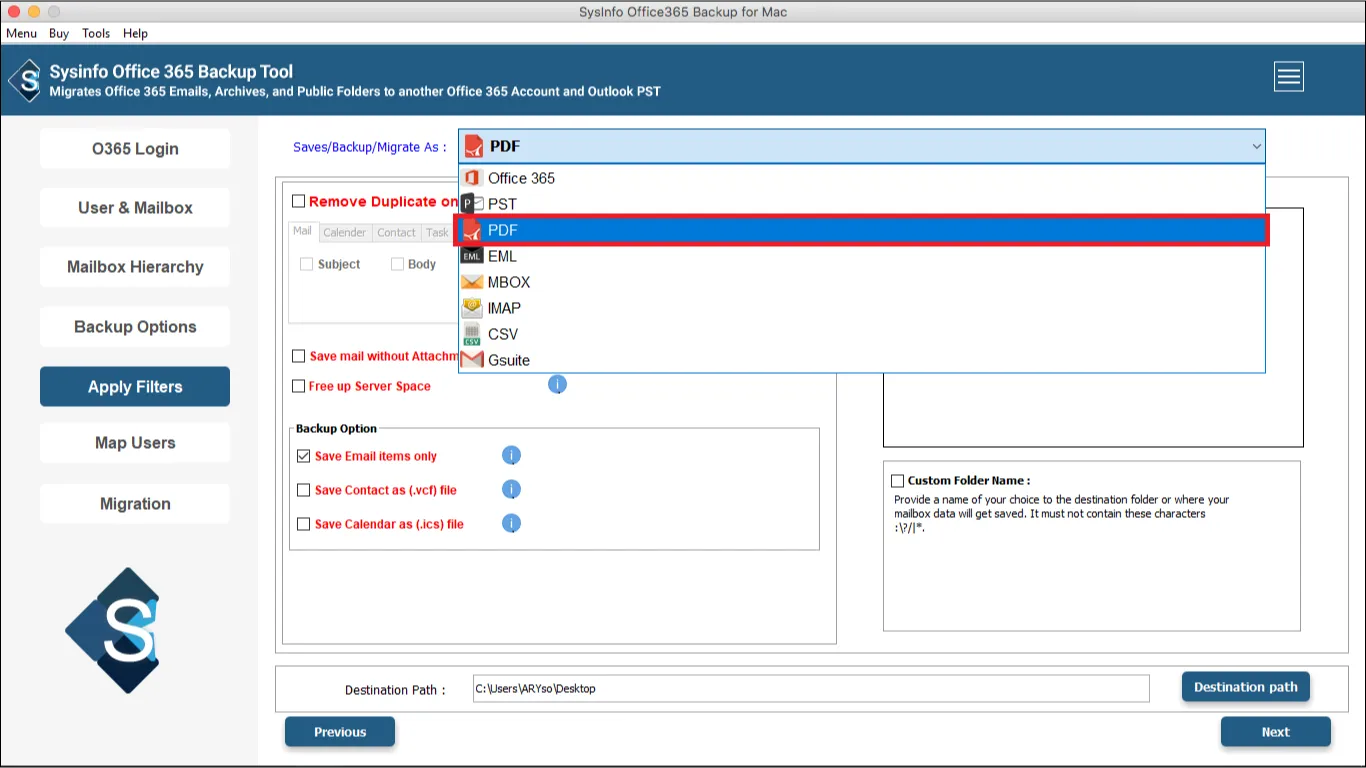Viewport: 1366px width, 768px height.
Task: Collapse the Saves/Backup/Migrate As dropdown arrow
Action: [x=1256, y=147]
